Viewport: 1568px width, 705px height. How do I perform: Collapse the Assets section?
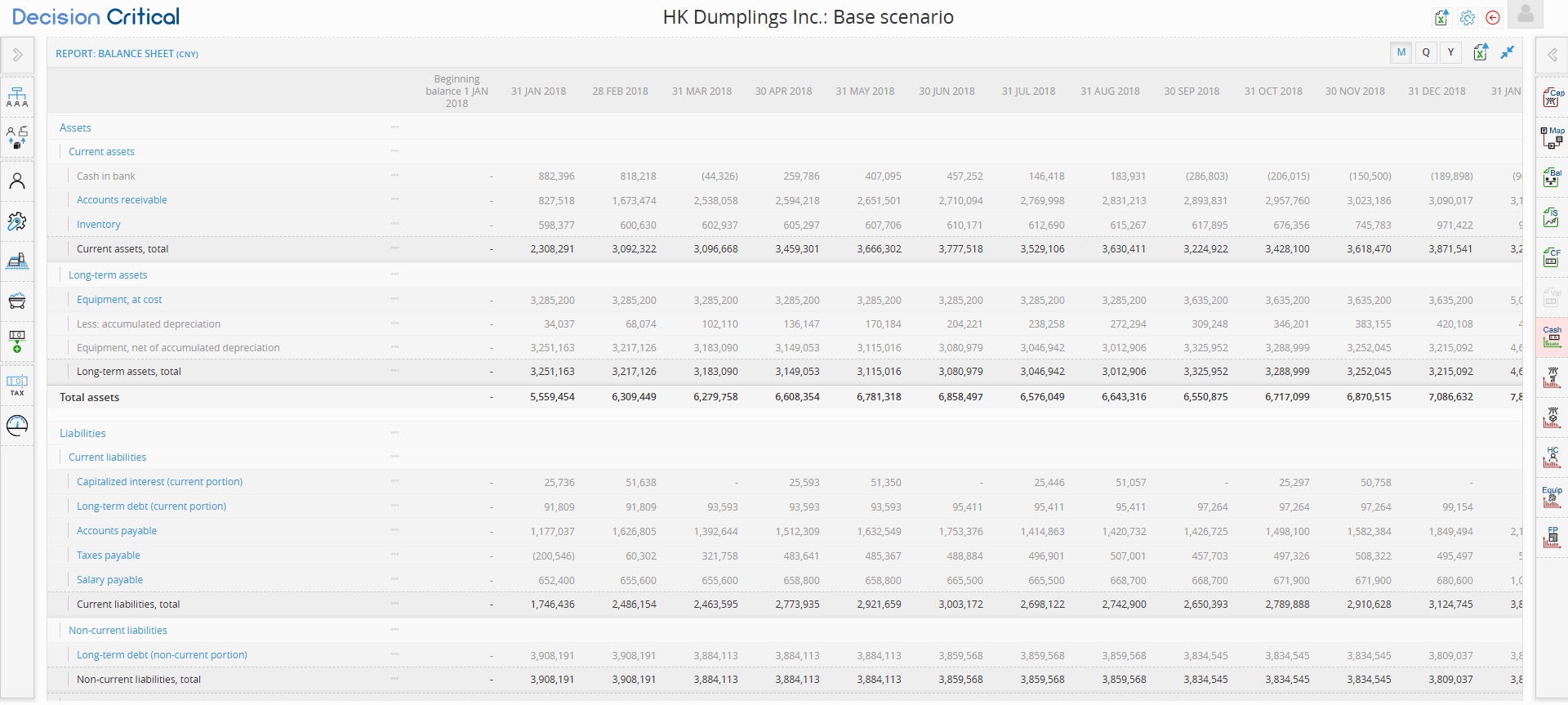75,127
